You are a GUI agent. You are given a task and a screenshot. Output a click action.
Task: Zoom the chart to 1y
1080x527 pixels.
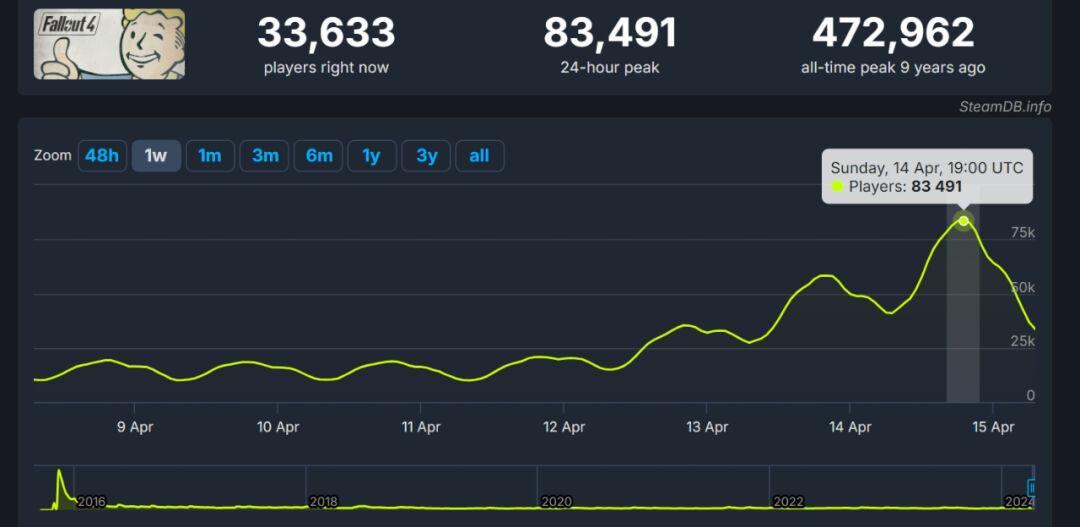pyautogui.click(x=371, y=156)
